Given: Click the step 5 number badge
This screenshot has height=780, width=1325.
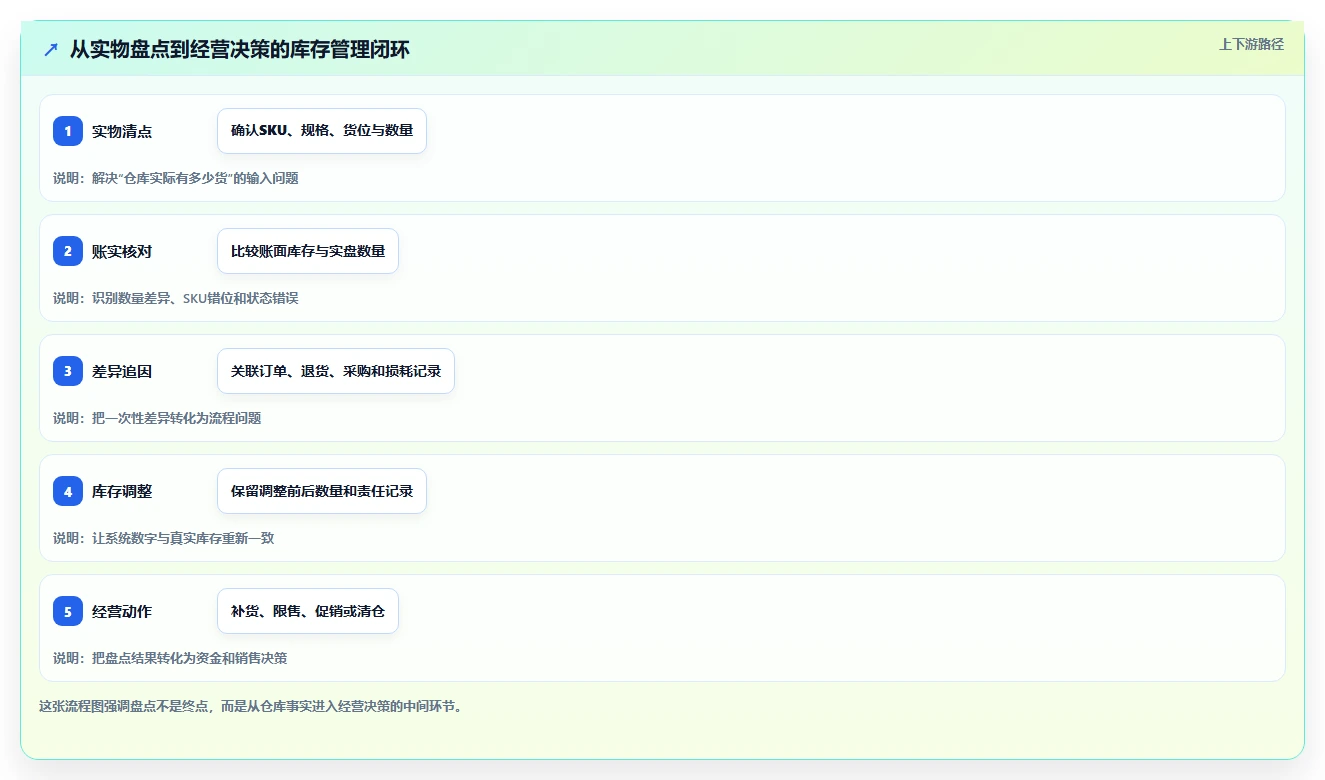Looking at the screenshot, I should (68, 611).
